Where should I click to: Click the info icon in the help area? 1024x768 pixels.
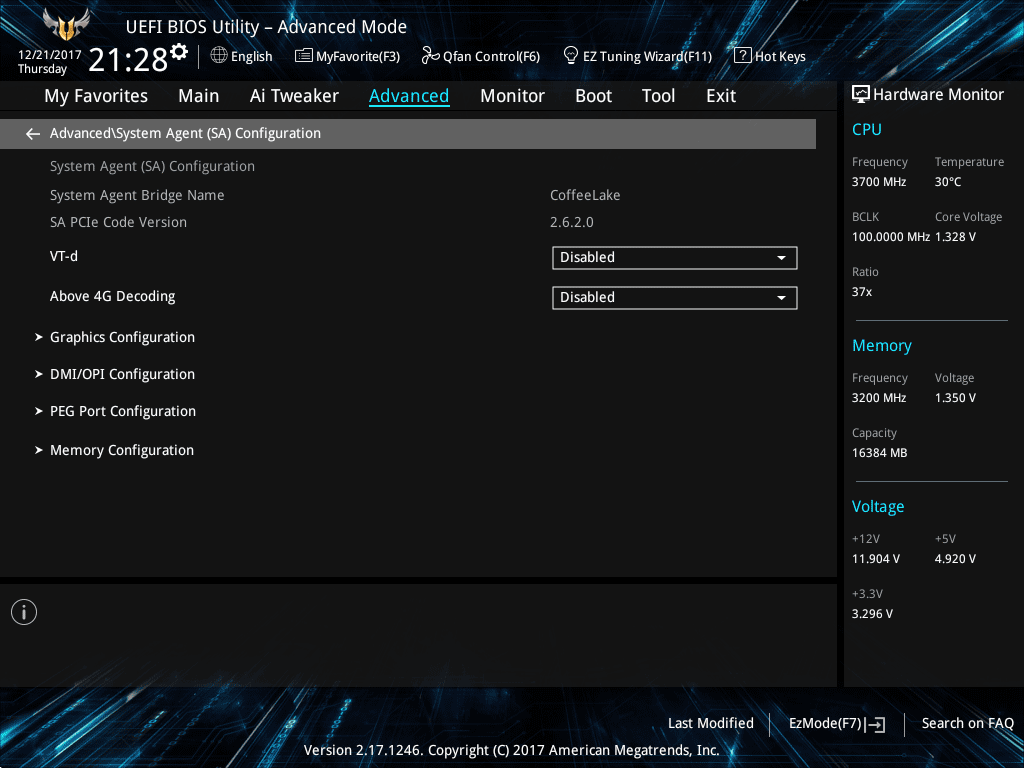(24, 612)
